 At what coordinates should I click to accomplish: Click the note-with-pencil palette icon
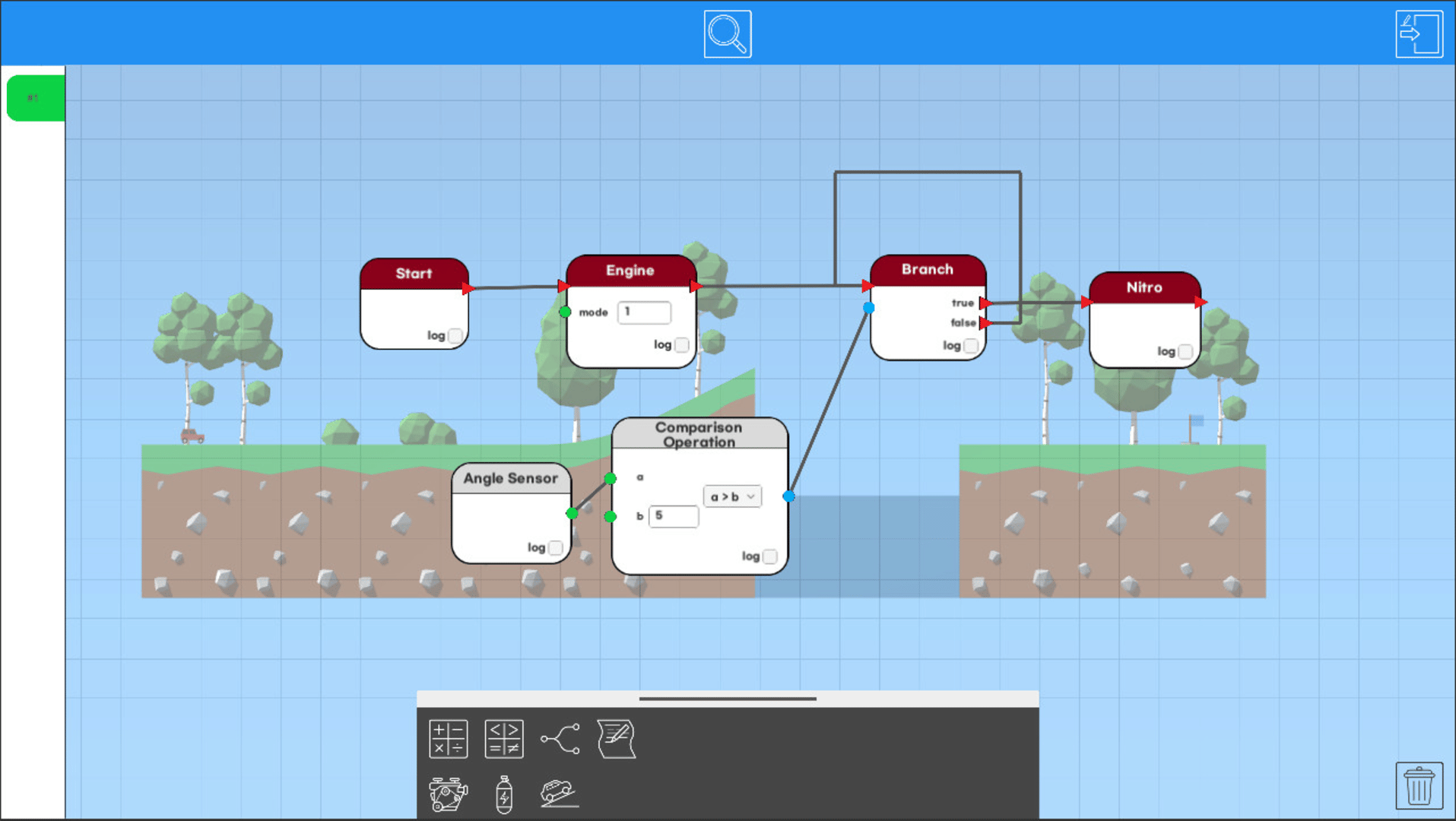616,739
